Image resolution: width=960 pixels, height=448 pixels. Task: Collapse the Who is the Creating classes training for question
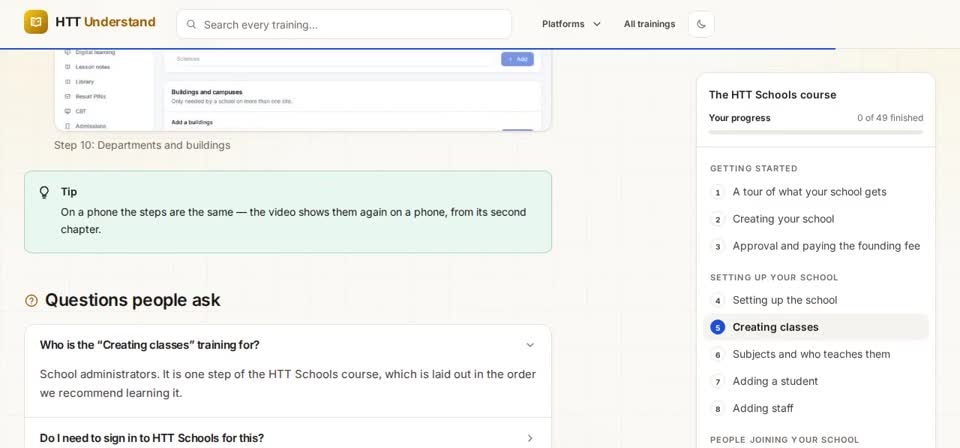pos(288,345)
